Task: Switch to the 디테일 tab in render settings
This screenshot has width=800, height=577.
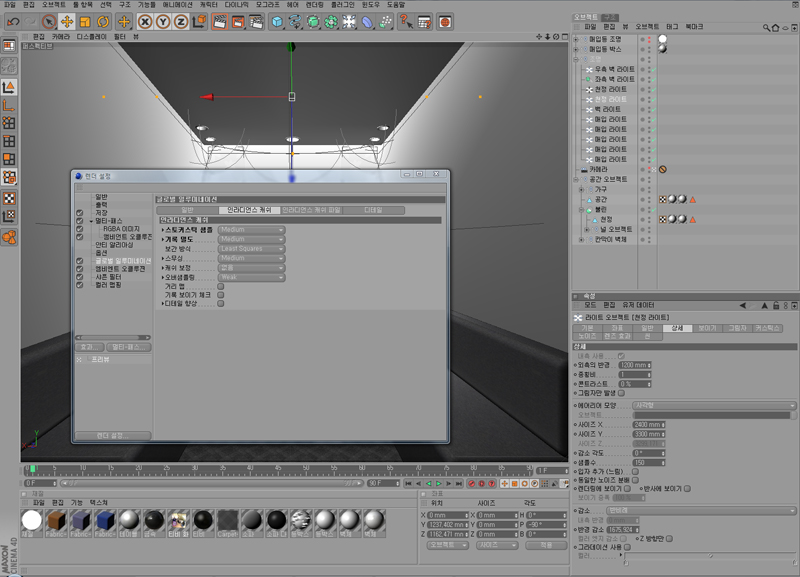Action: pos(373,210)
